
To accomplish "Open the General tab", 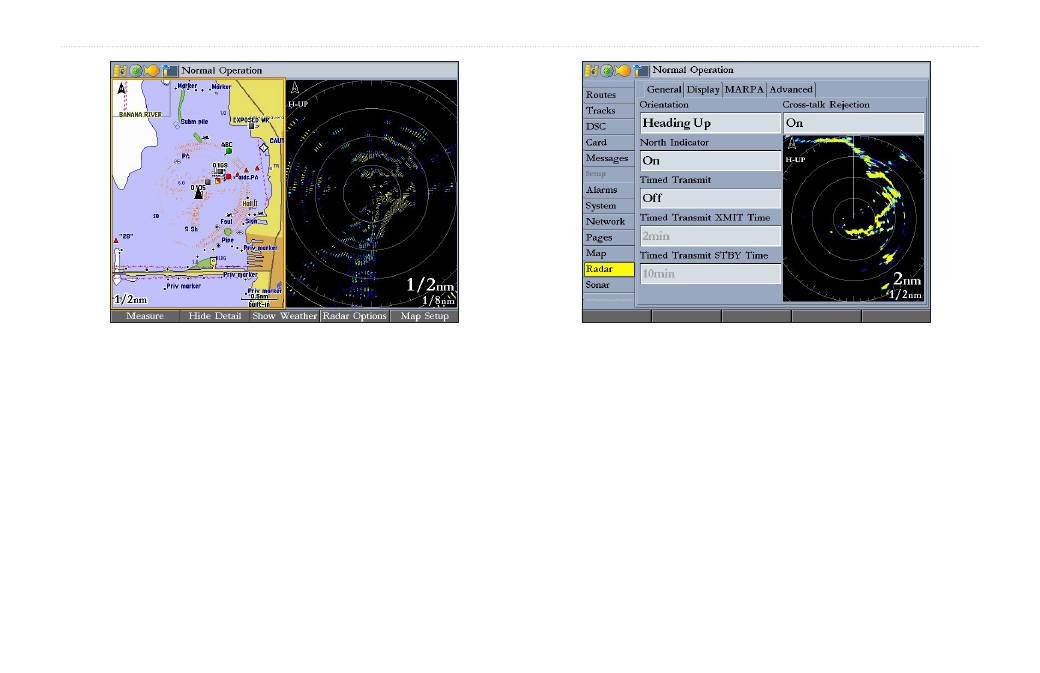I will pos(664,90).
